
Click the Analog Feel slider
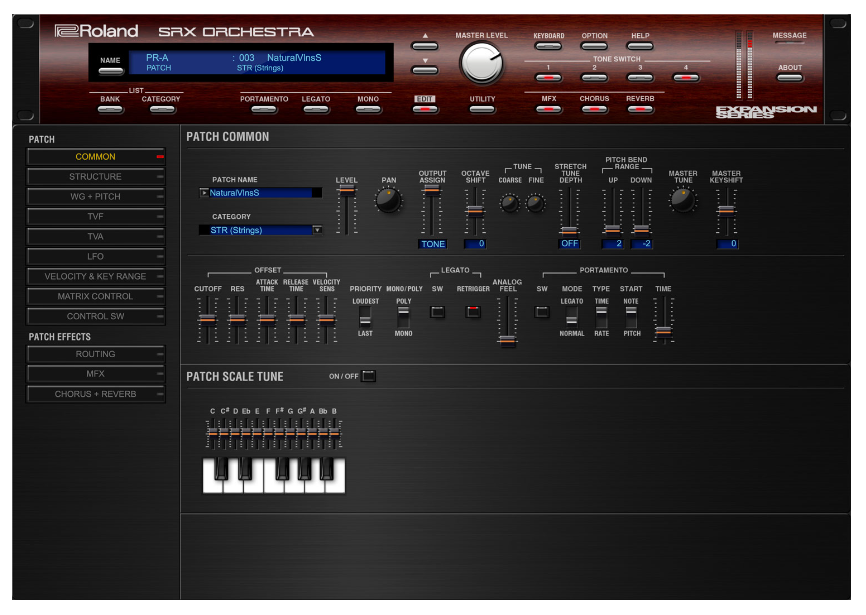507,322
